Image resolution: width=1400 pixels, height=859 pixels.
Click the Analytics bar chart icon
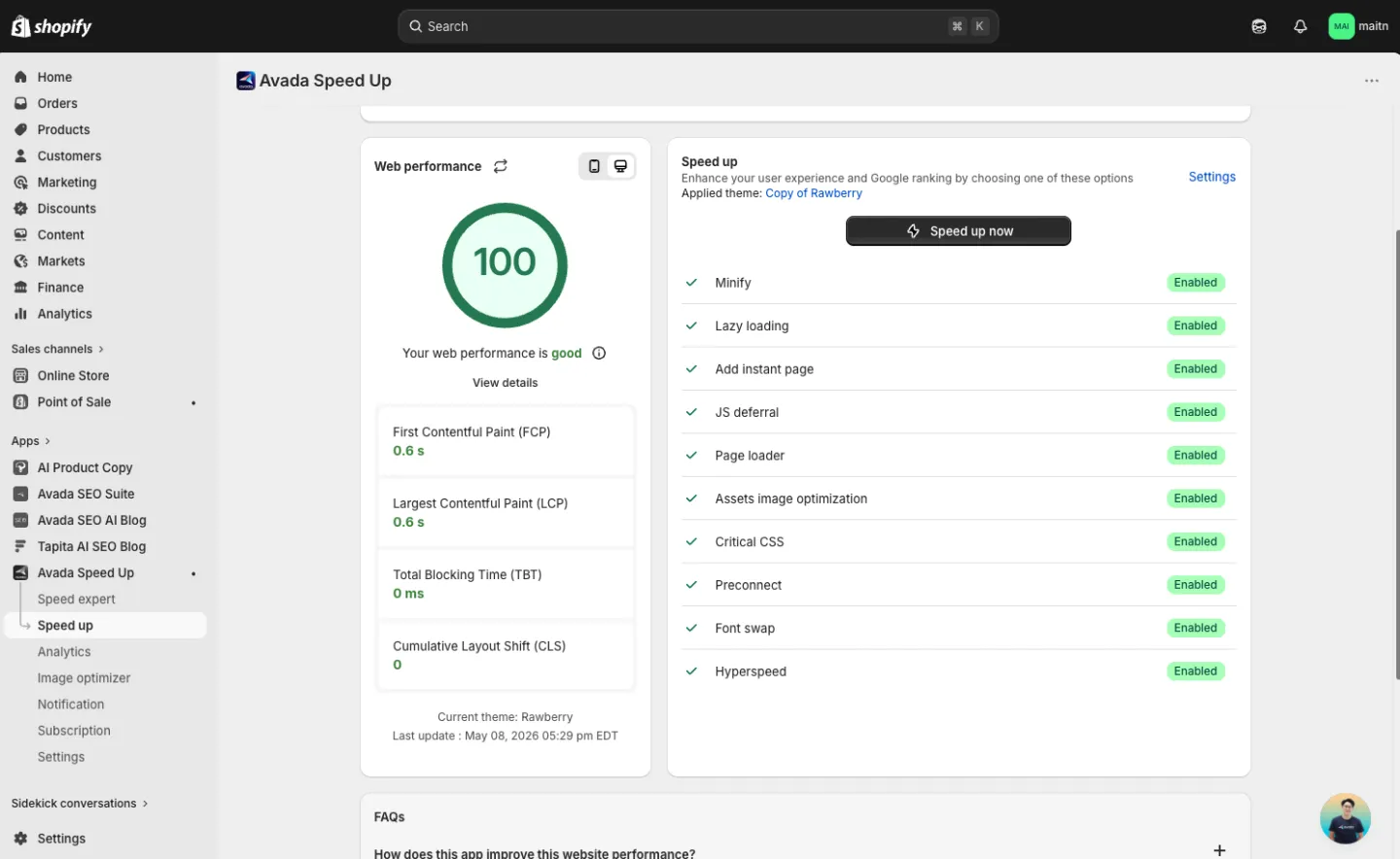(x=20, y=313)
